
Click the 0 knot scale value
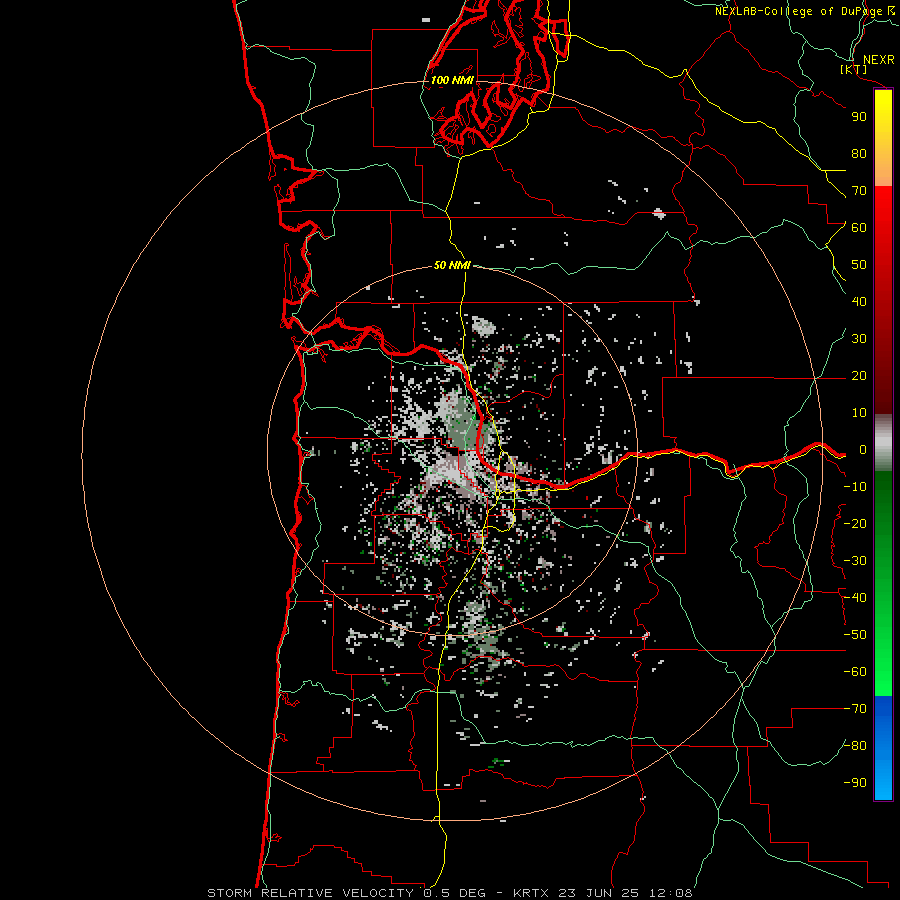[x=863, y=450]
